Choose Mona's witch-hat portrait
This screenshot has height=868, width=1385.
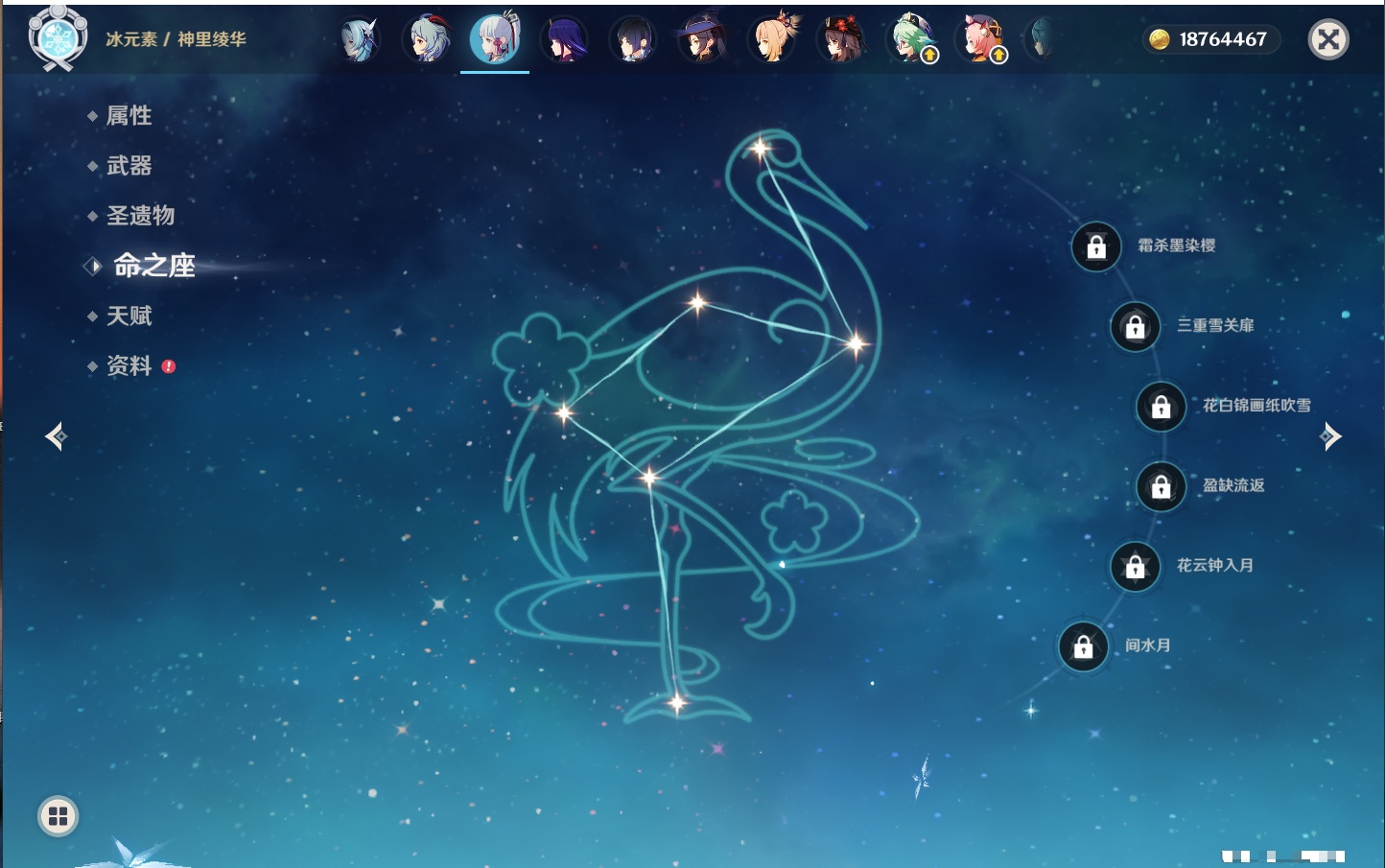[x=701, y=40]
